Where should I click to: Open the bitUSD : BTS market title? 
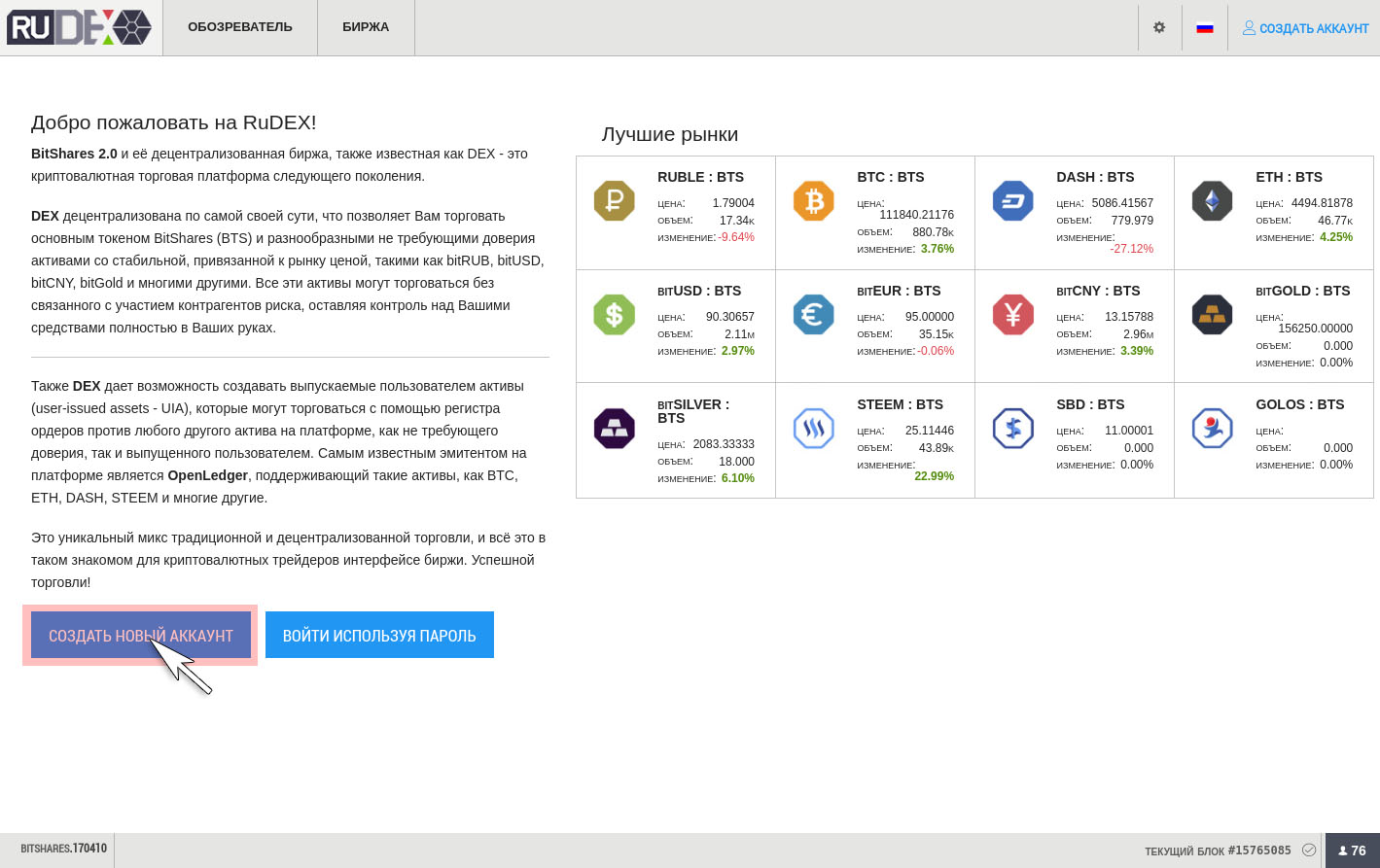699,291
